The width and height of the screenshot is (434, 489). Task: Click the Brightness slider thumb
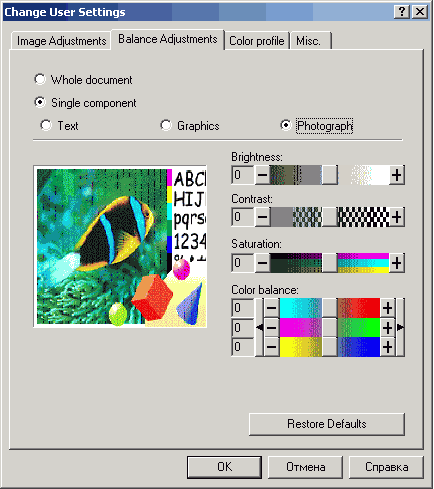(x=330, y=175)
